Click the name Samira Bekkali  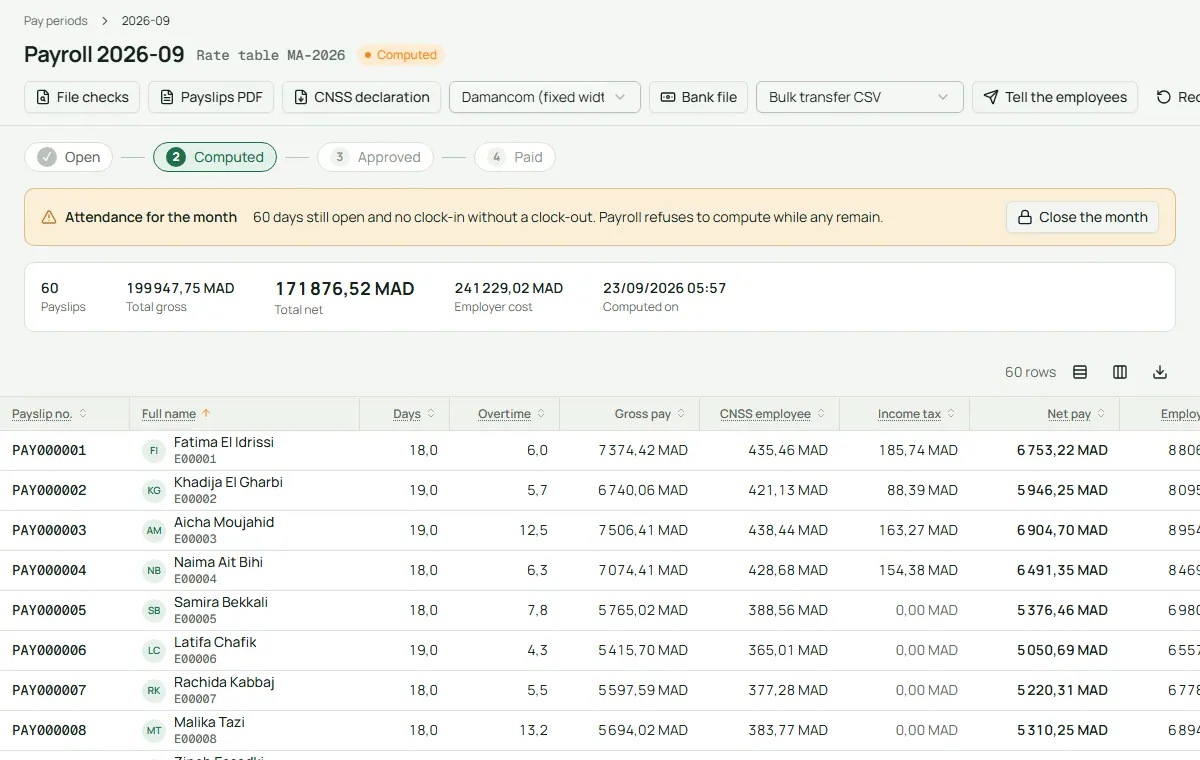click(x=221, y=602)
